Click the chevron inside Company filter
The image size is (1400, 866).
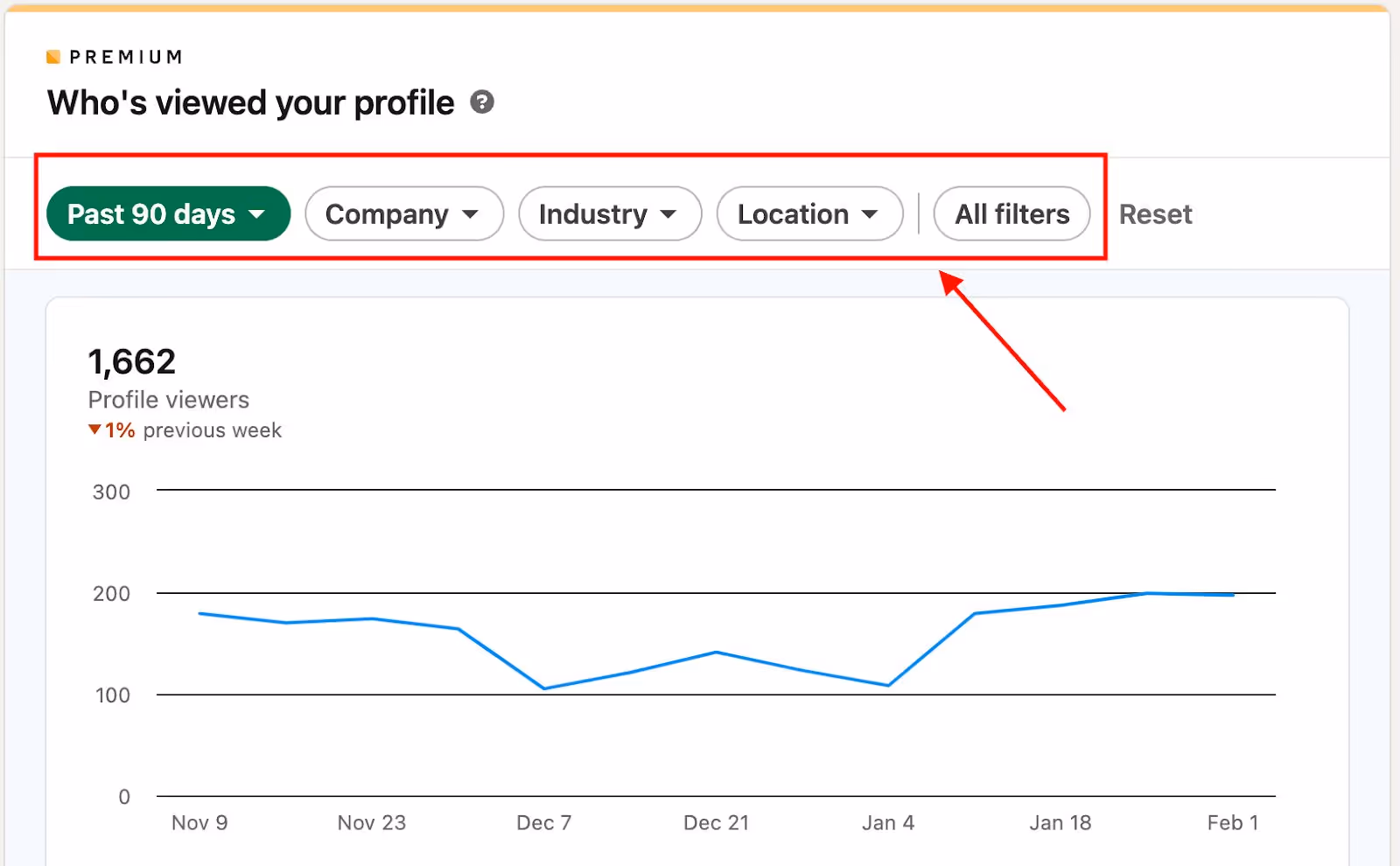click(471, 213)
